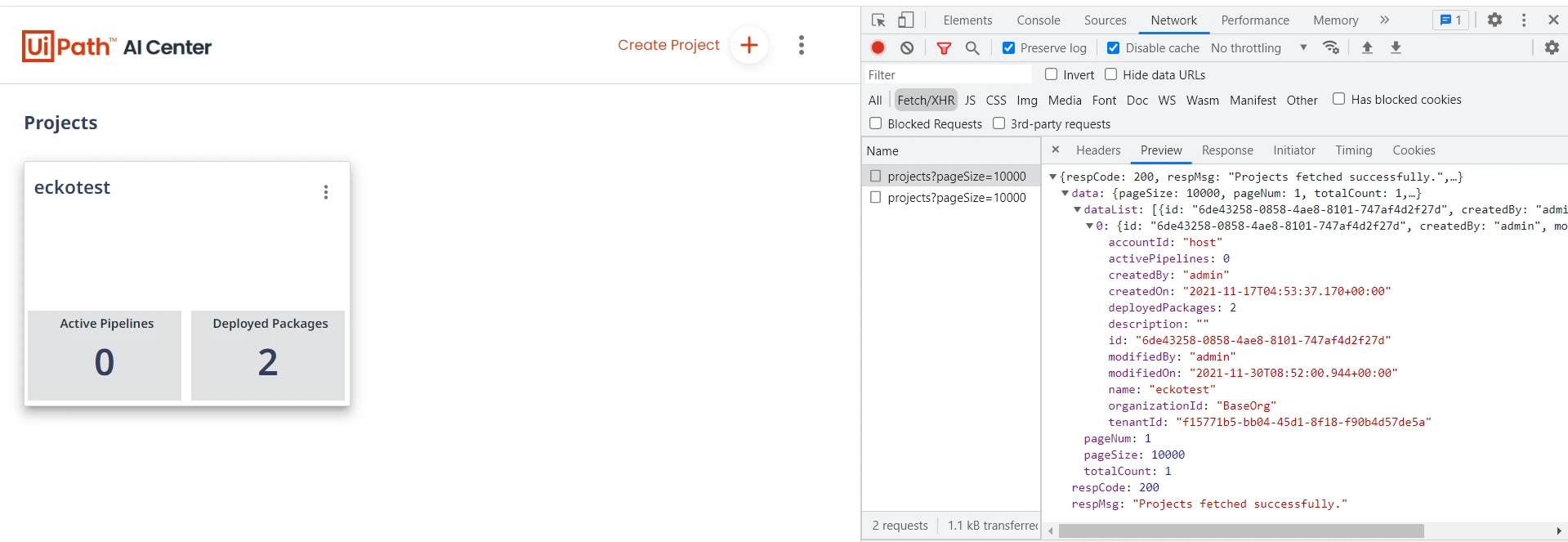Toggle the network filter funnel icon
The image size is (1568, 542).
click(944, 48)
